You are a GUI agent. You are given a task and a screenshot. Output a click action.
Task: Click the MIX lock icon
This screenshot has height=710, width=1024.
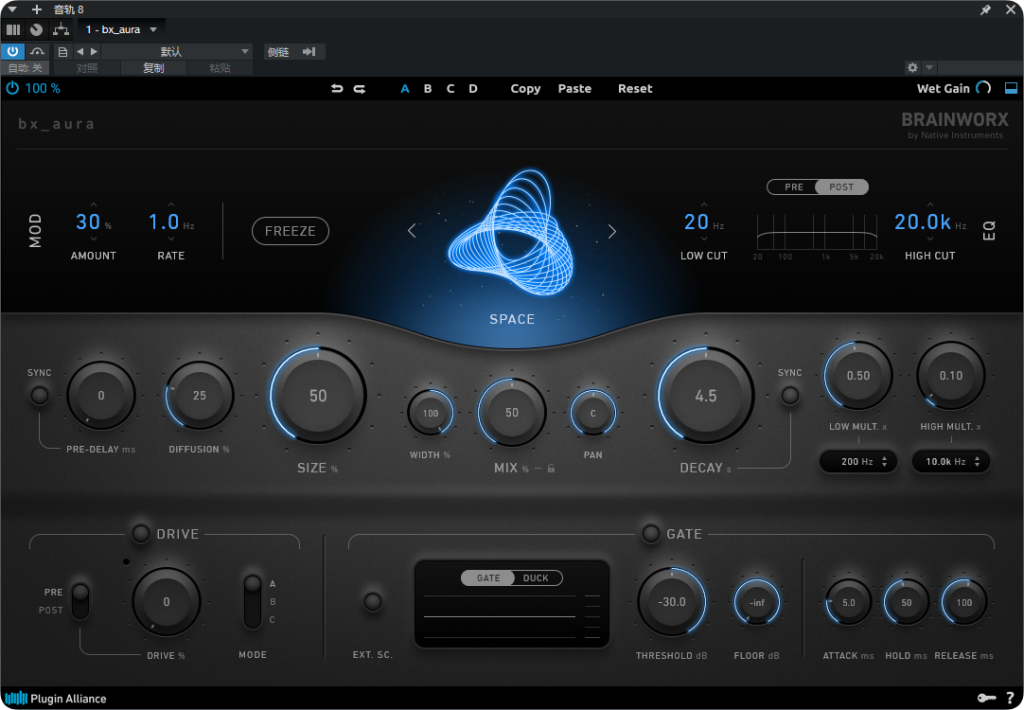coord(551,468)
